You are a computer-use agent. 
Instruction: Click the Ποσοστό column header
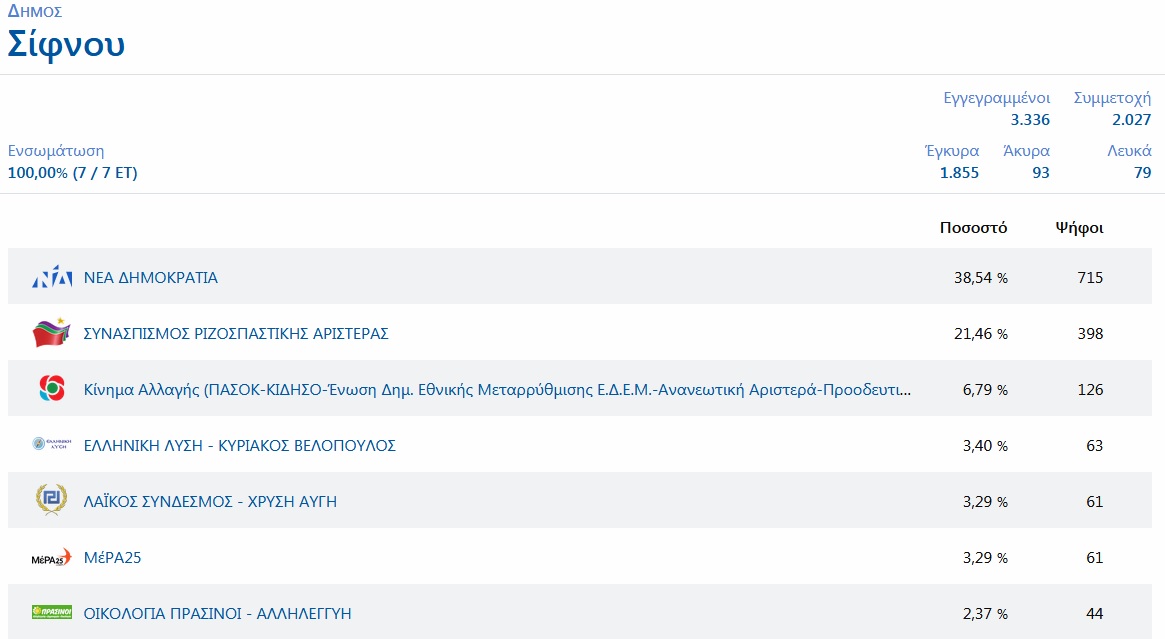coord(973,228)
